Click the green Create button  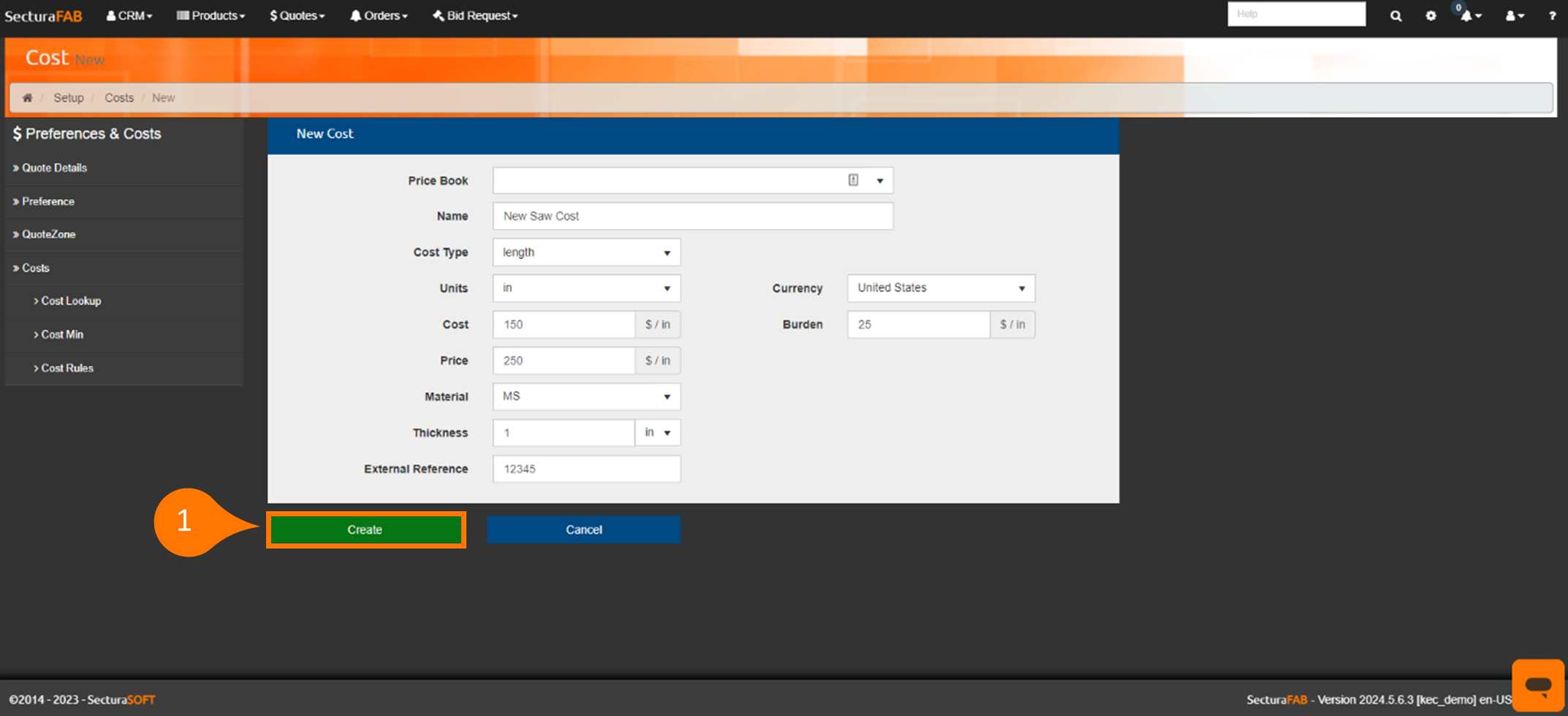click(x=366, y=530)
